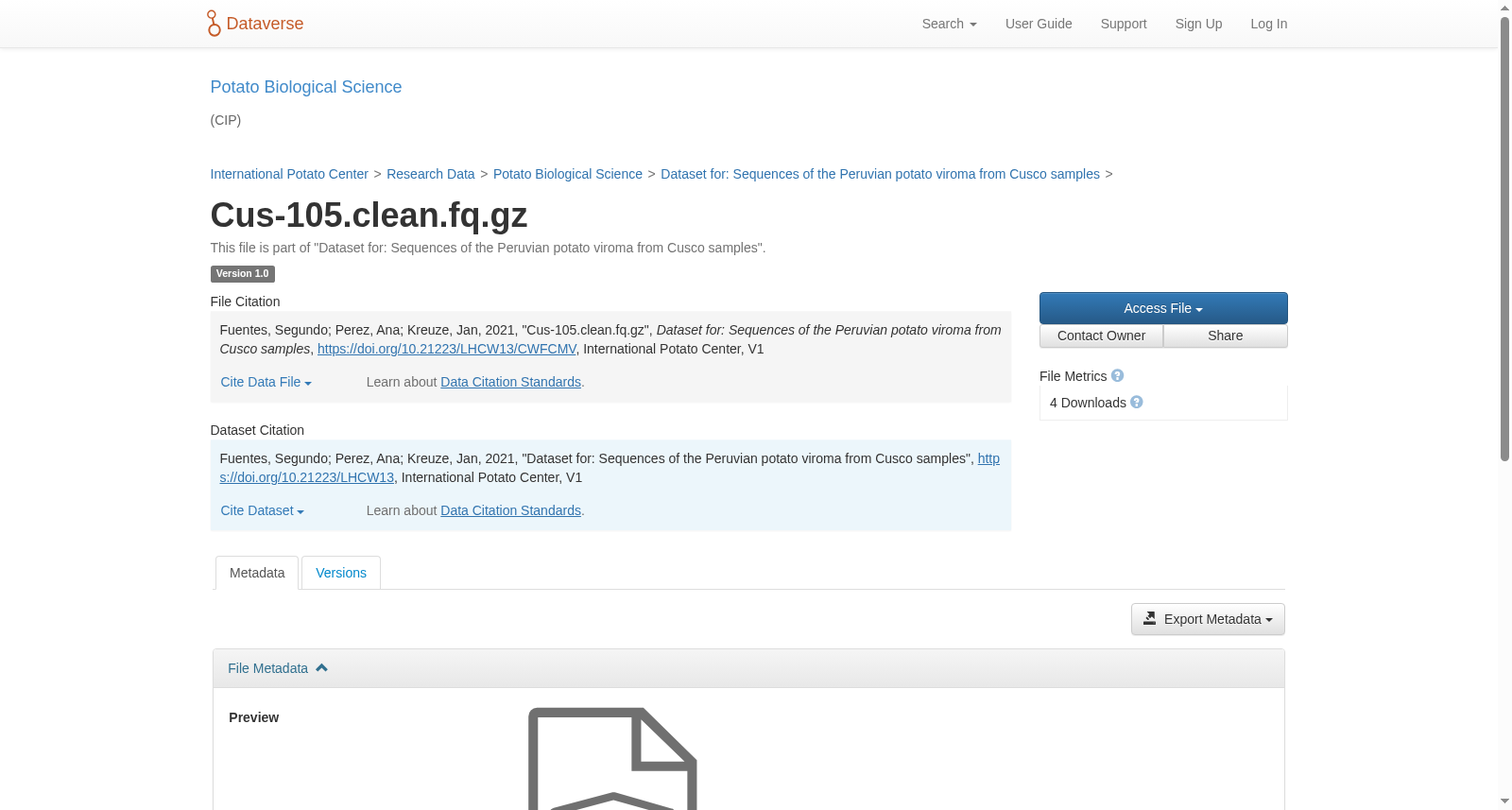Open the Access File dropdown
The width and height of the screenshot is (1512, 810).
coord(1163,308)
